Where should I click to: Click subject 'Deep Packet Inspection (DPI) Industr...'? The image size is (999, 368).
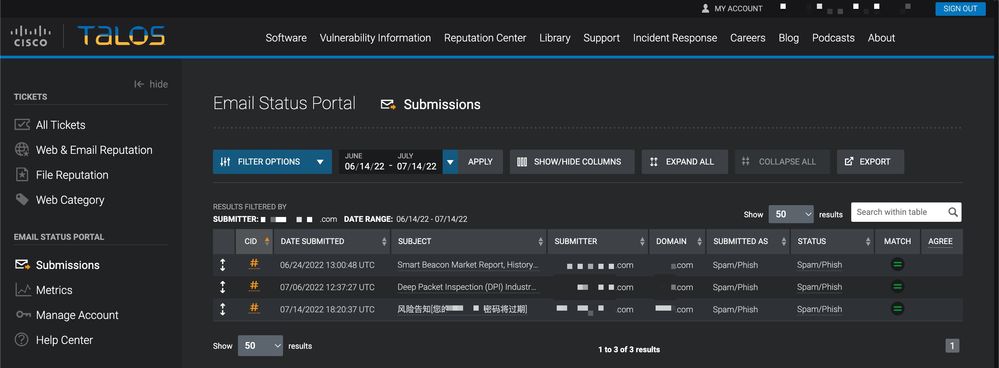pyautogui.click(x=468, y=287)
